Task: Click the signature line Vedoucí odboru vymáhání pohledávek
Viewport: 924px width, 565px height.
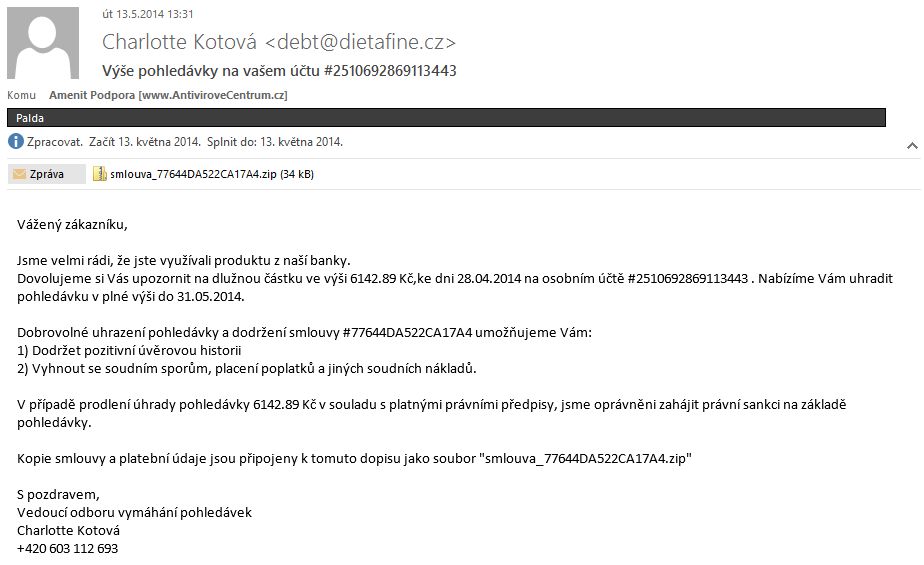Action: pos(134,513)
